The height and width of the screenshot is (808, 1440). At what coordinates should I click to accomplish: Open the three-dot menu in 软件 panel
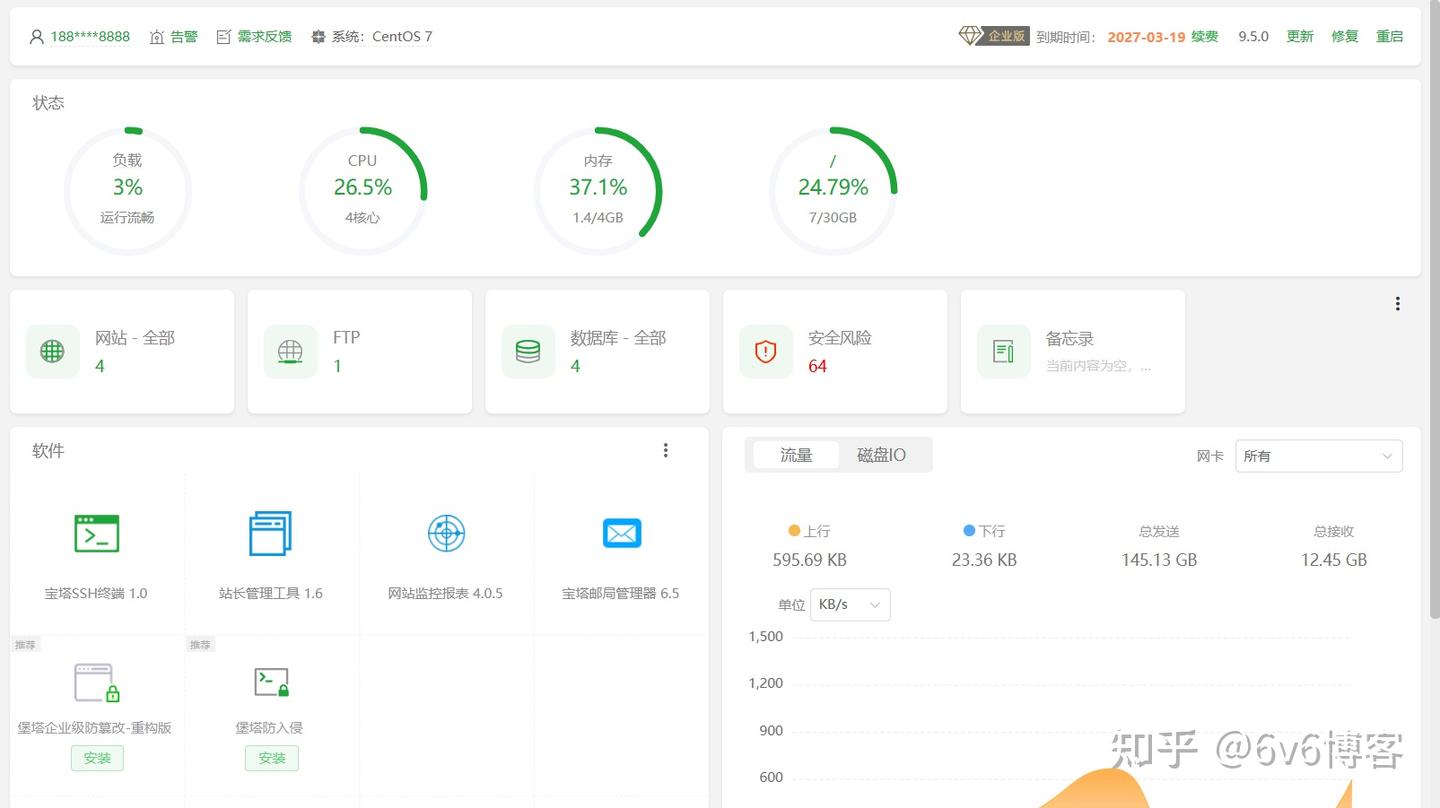tap(666, 451)
